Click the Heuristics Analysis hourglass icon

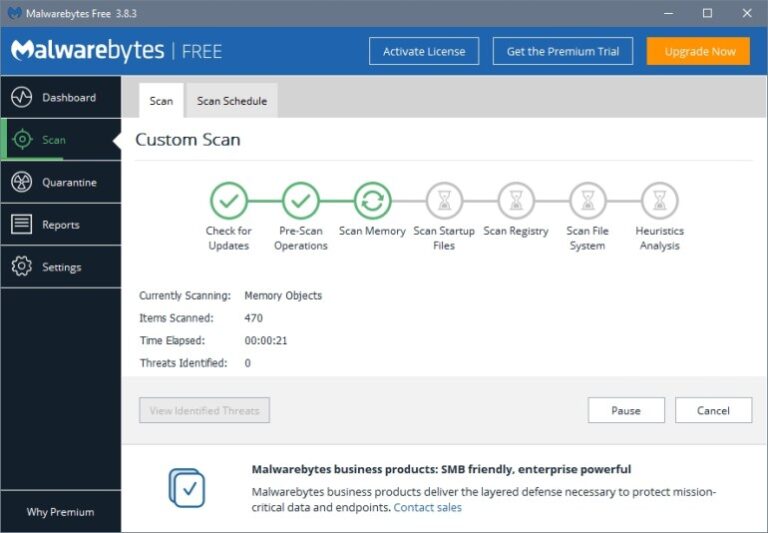(x=659, y=200)
